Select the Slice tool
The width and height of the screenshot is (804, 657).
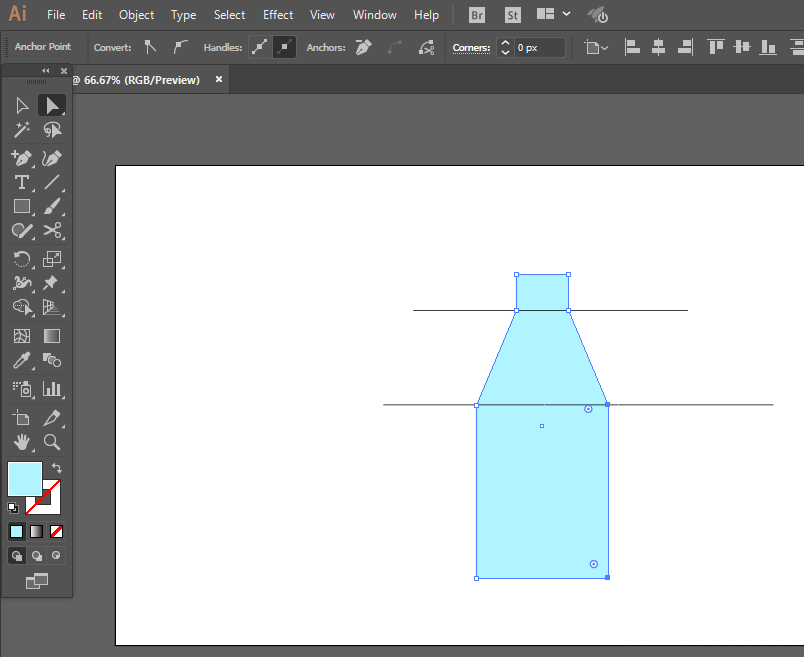tap(52, 418)
